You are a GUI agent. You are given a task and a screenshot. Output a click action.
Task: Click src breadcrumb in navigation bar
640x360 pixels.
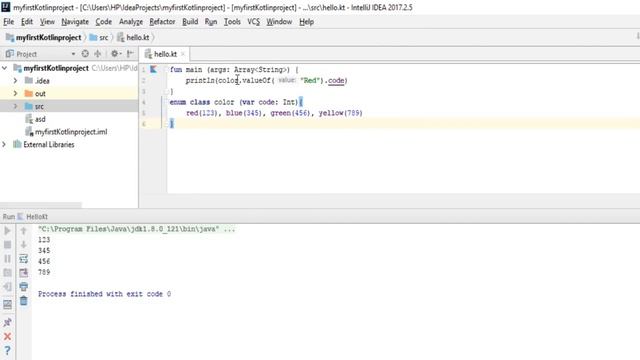click(104, 38)
